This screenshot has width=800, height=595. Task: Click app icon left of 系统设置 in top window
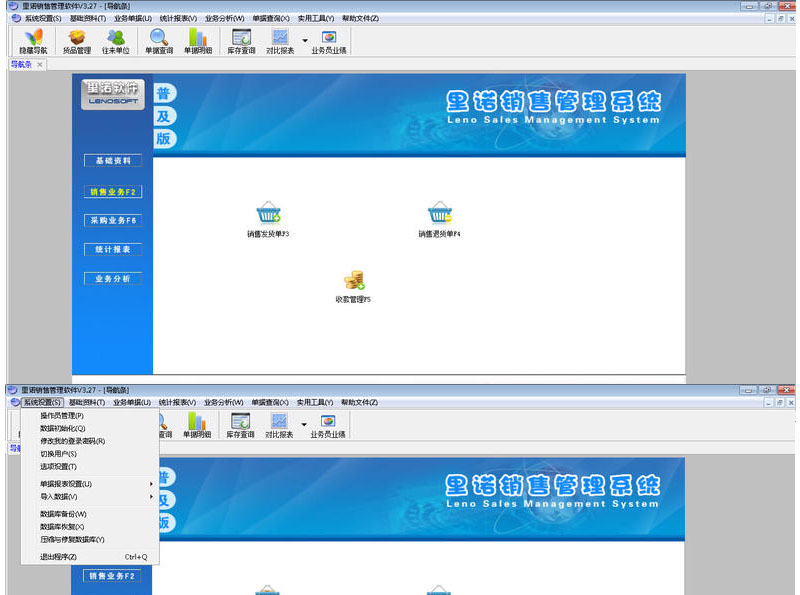click(16, 18)
